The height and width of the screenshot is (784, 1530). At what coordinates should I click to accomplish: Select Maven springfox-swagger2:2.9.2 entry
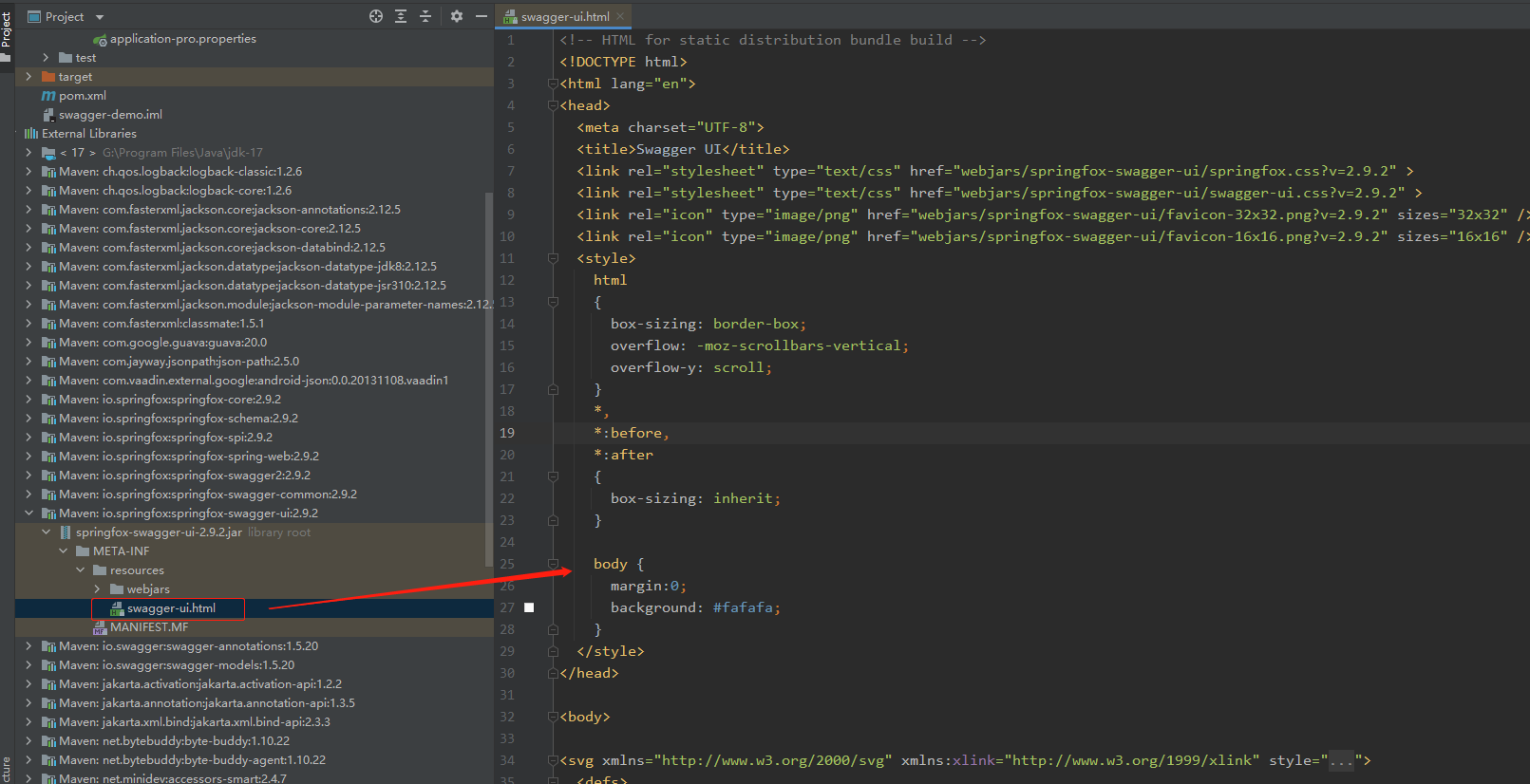coord(184,476)
